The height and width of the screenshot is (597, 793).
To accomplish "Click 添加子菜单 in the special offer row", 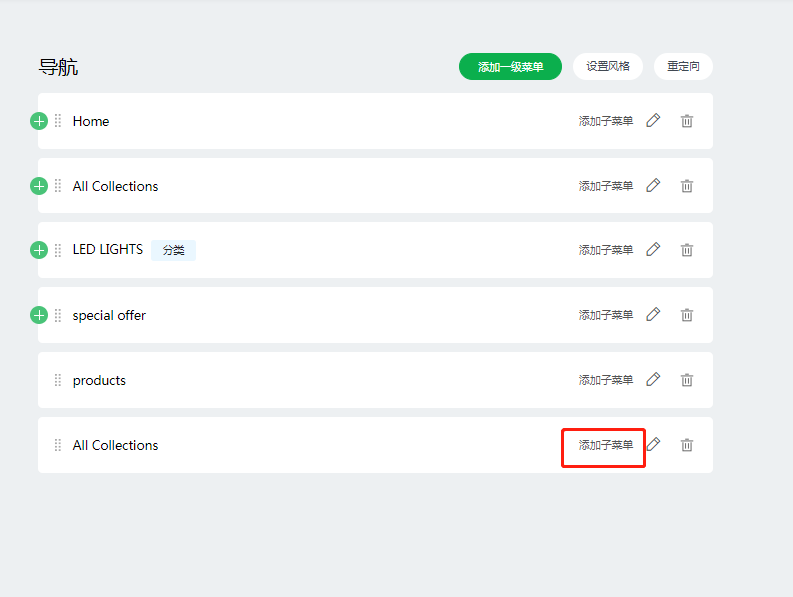I will tap(605, 315).
